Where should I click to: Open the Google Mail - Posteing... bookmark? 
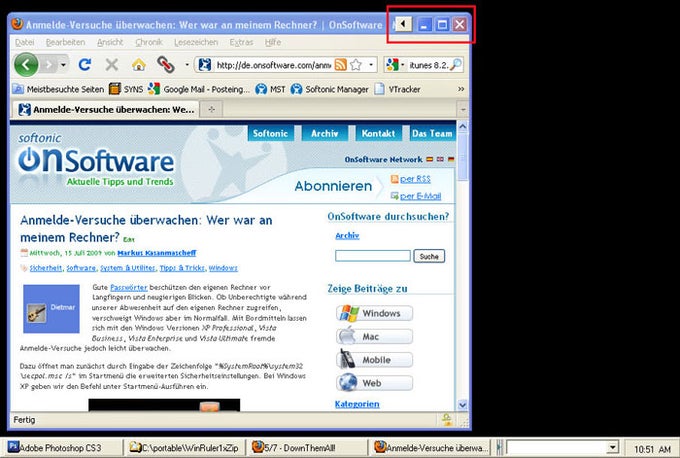pyautogui.click(x=199, y=89)
